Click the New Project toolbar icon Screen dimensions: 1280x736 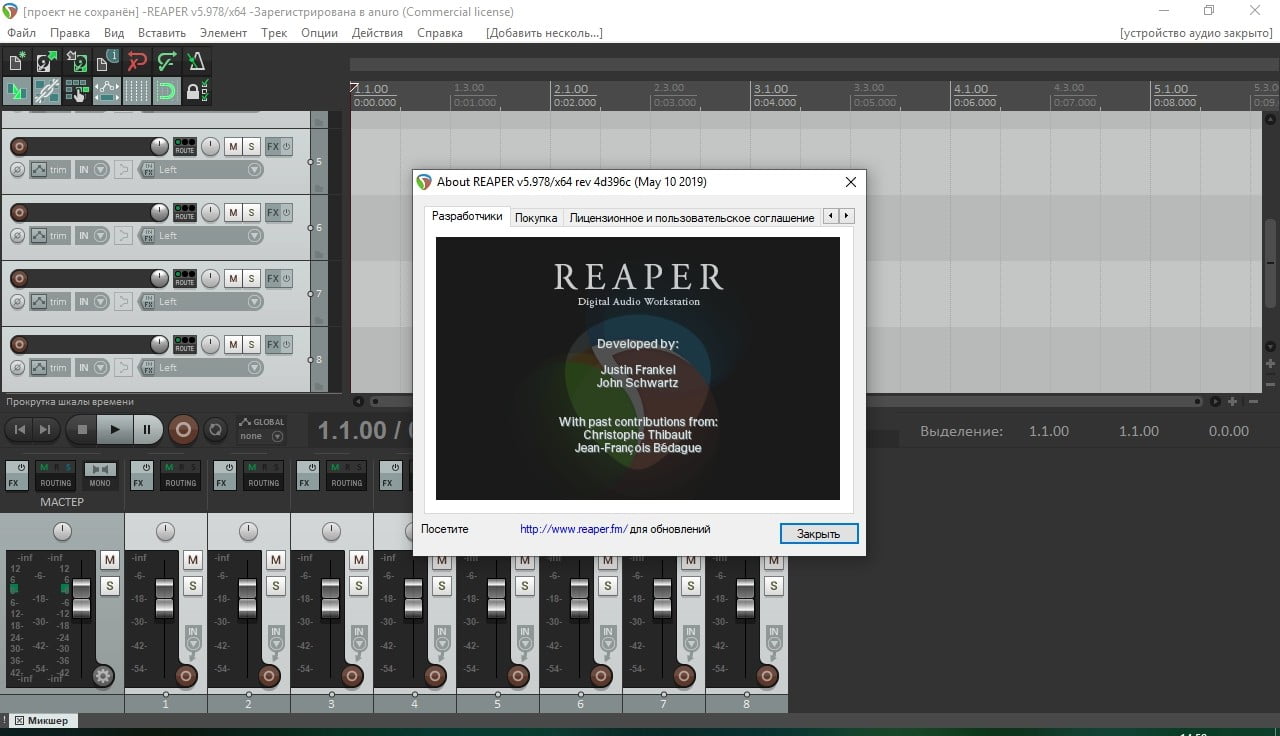17,61
